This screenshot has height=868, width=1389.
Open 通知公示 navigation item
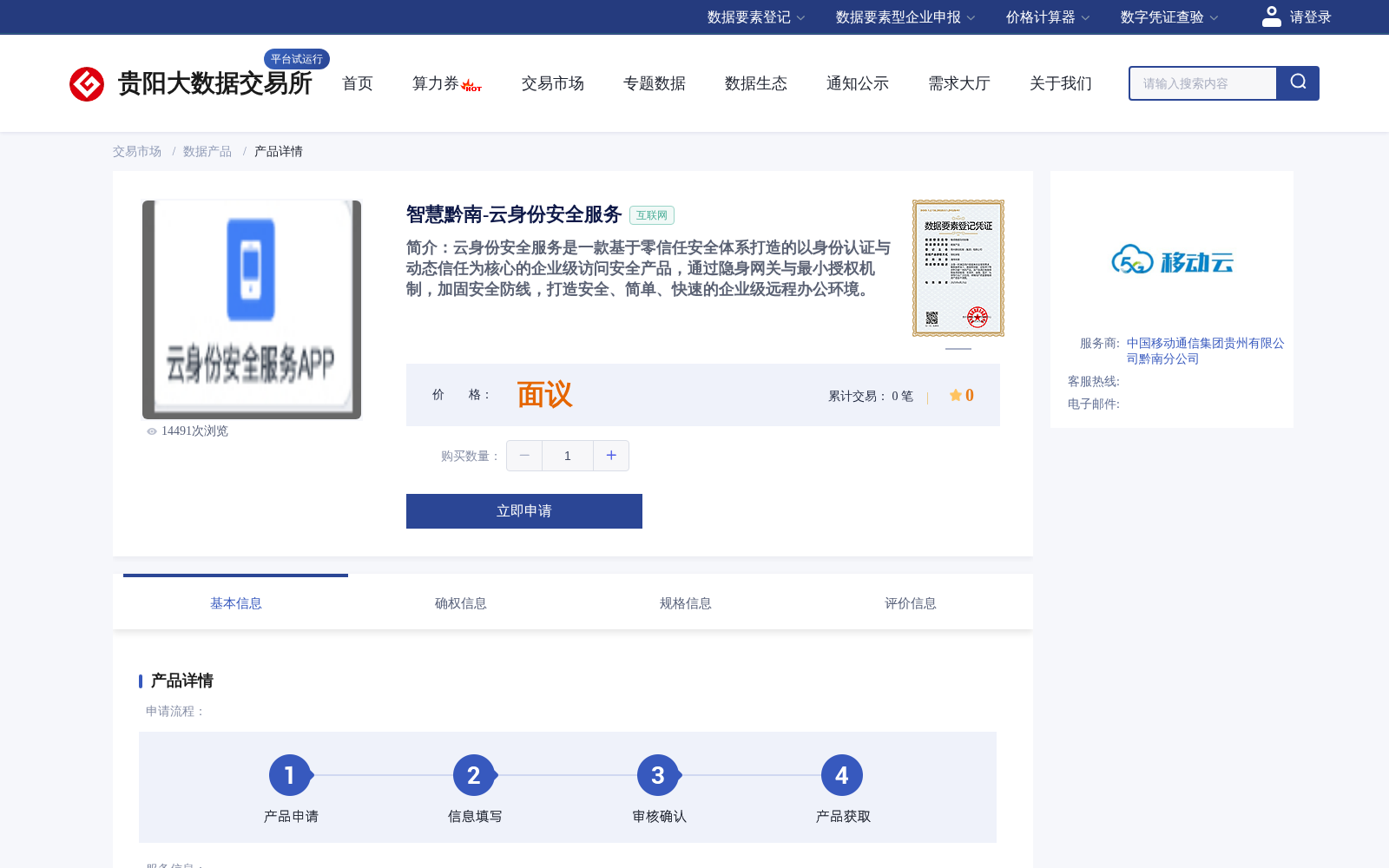tap(858, 83)
